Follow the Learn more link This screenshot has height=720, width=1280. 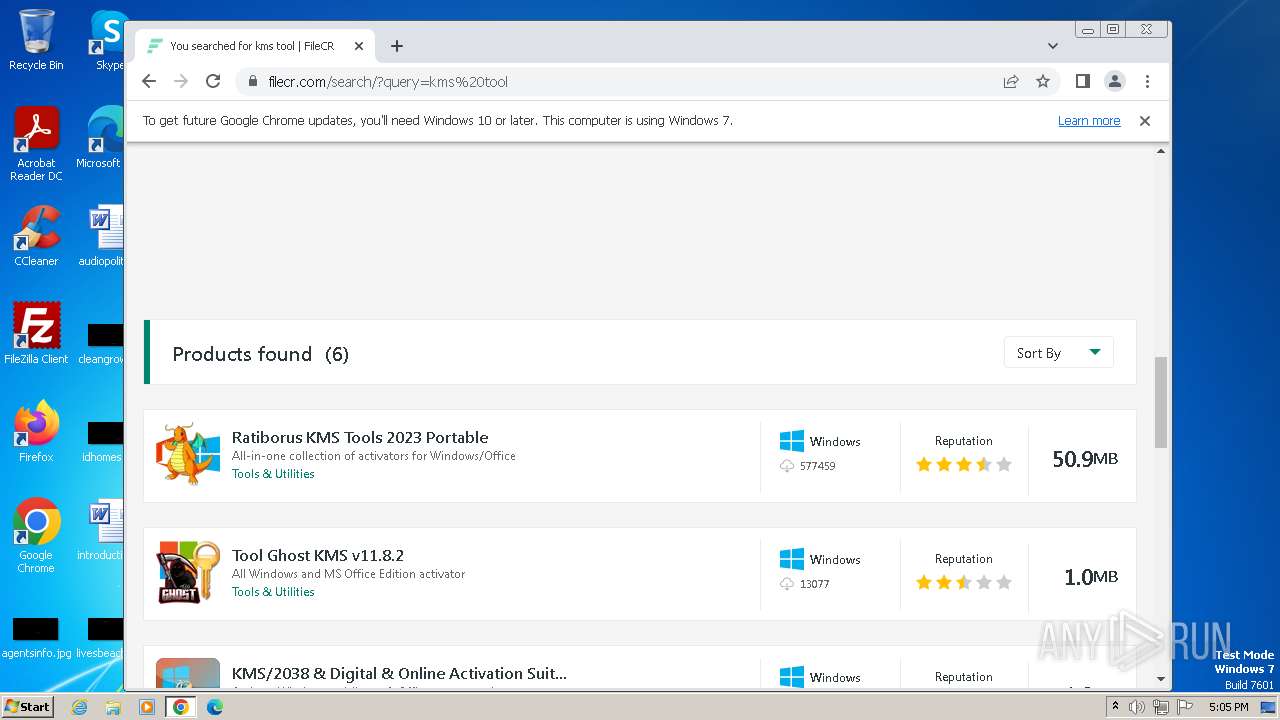[x=1089, y=121]
